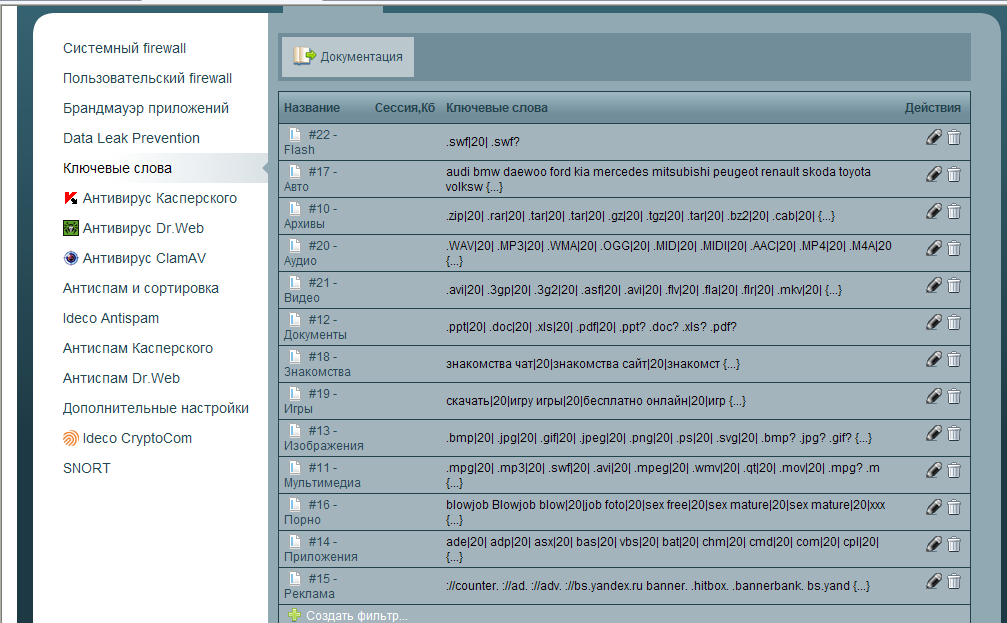Image resolution: width=1007 pixels, height=623 pixels.
Task: Open Системный firewall section
Action: click(125, 48)
